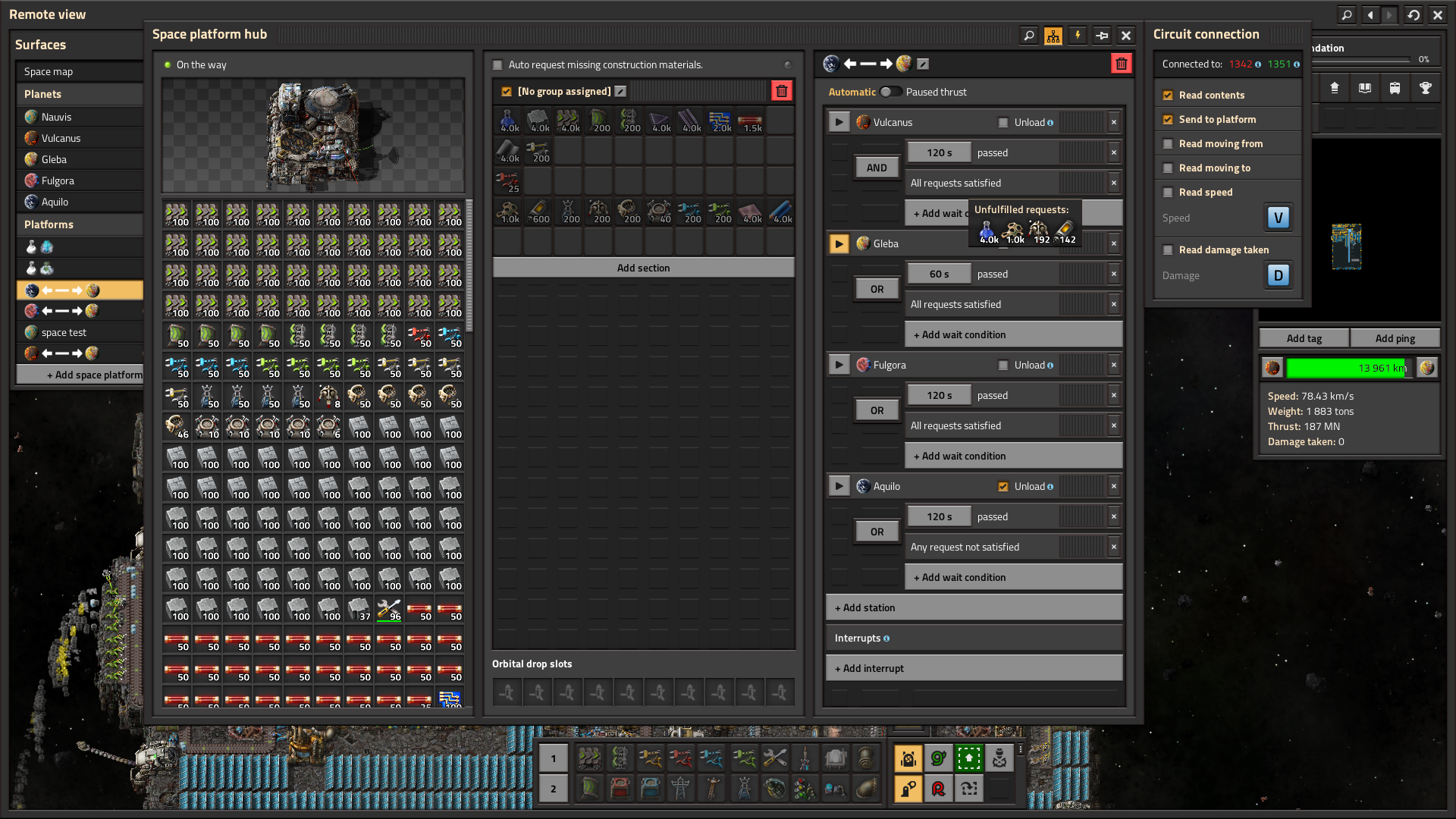Select Space map in Surfaces list

click(x=80, y=71)
